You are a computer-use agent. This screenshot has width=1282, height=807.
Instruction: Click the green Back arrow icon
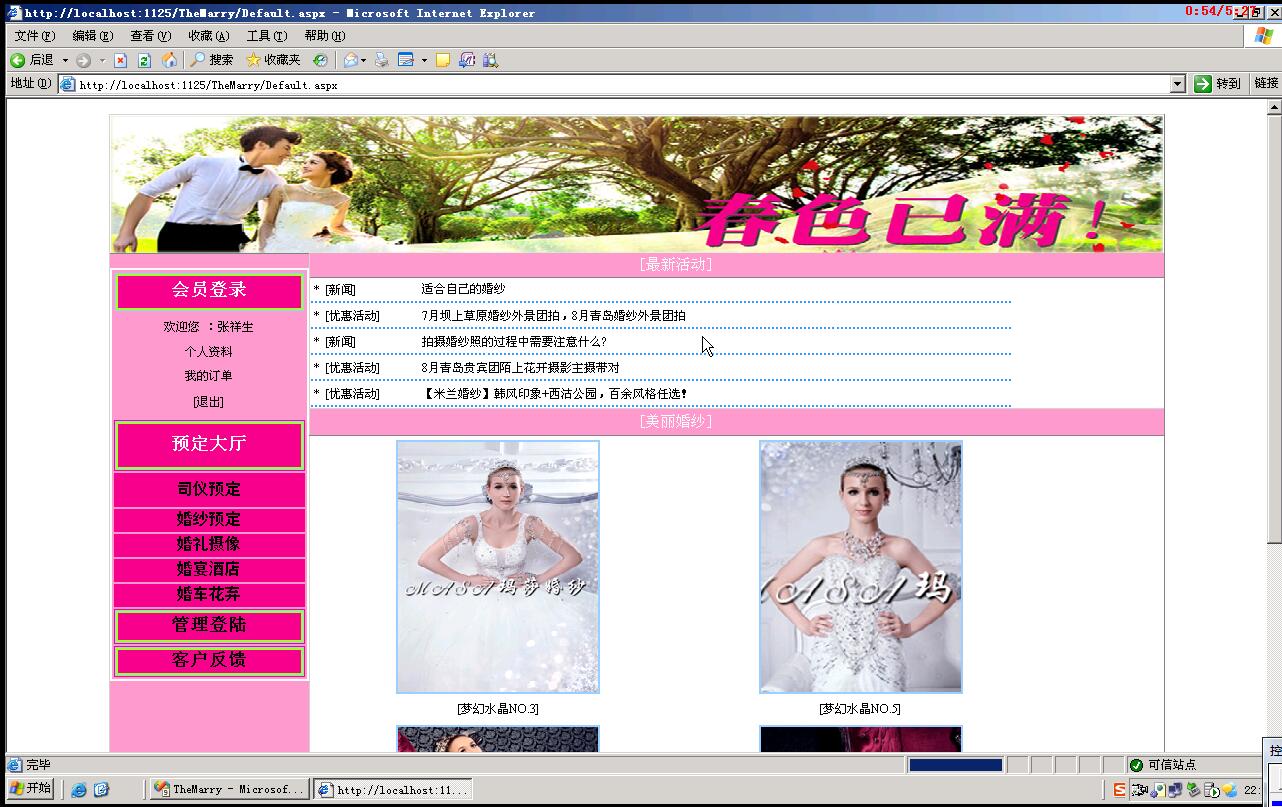(x=17, y=60)
